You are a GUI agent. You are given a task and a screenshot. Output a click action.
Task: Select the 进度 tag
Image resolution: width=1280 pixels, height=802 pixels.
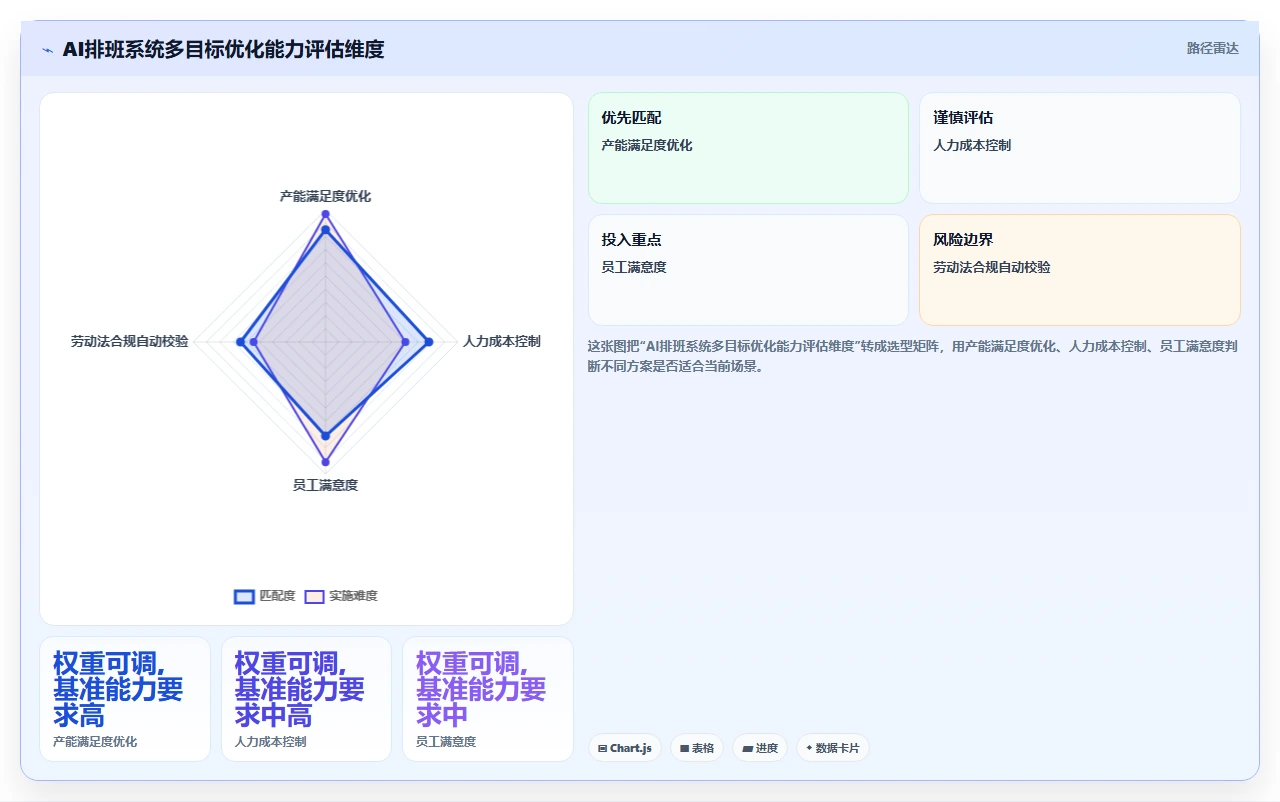760,748
